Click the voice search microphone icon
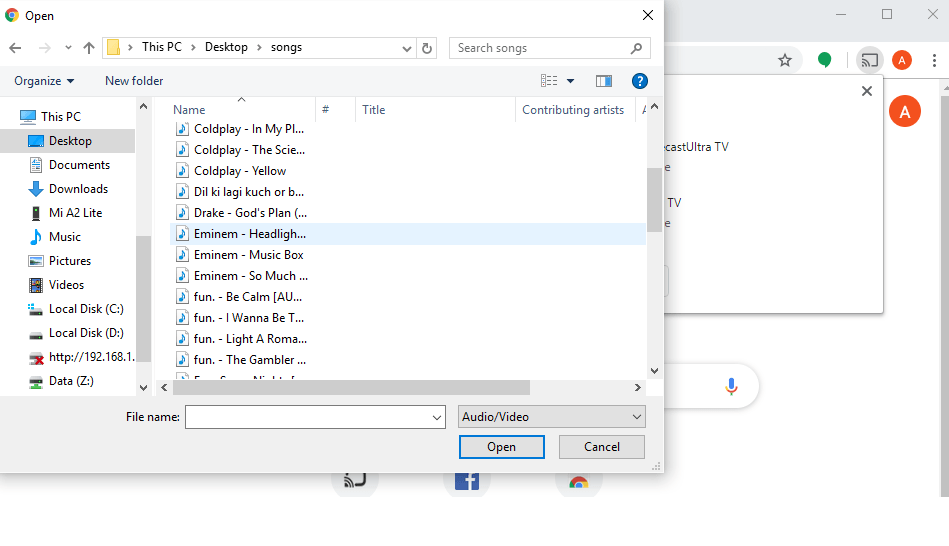 [731, 386]
